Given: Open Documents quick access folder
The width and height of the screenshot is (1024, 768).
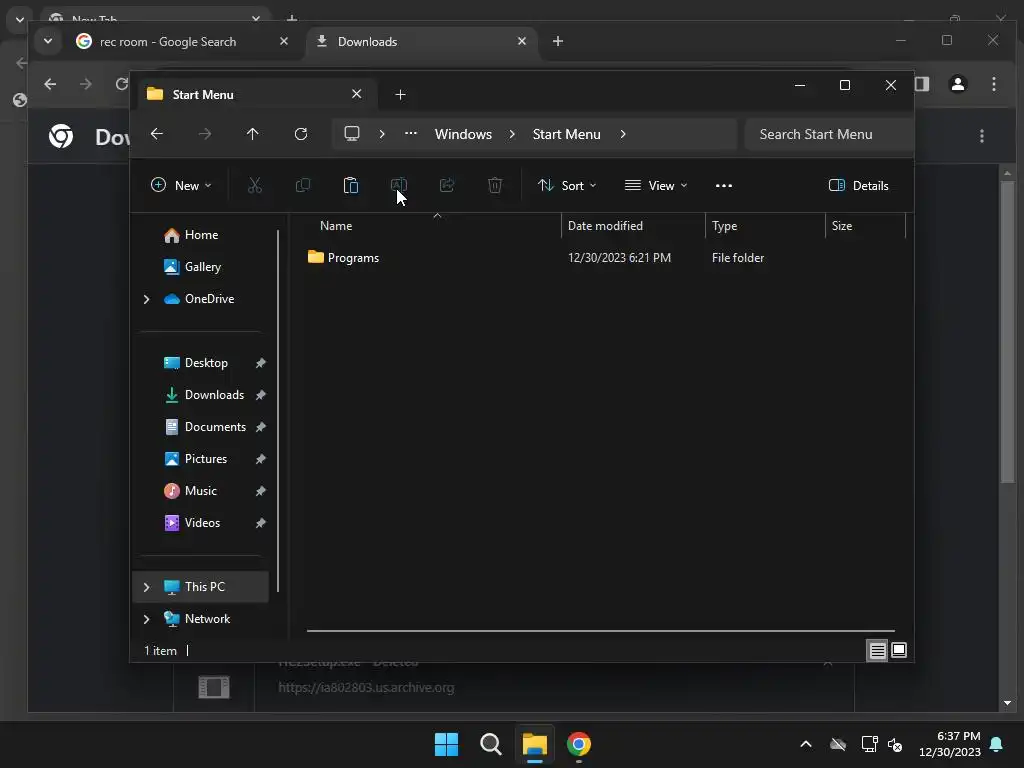Looking at the screenshot, I should (215, 427).
